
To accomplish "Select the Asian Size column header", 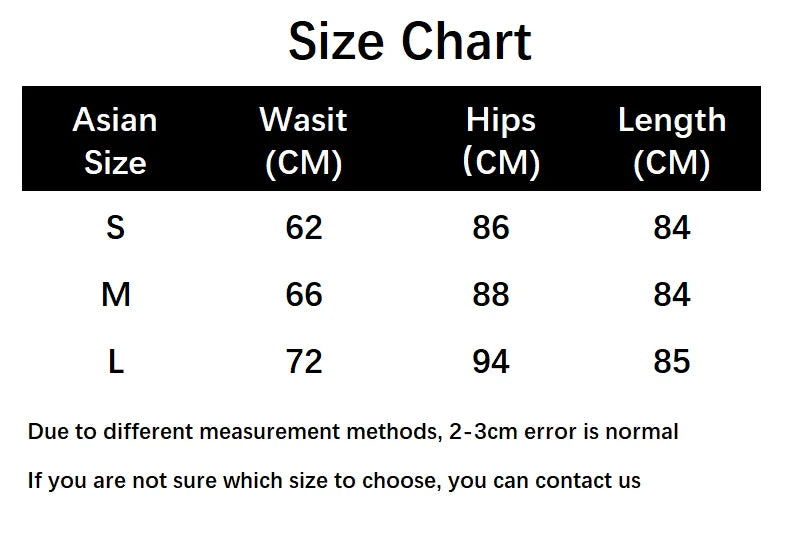I will click(115, 141).
